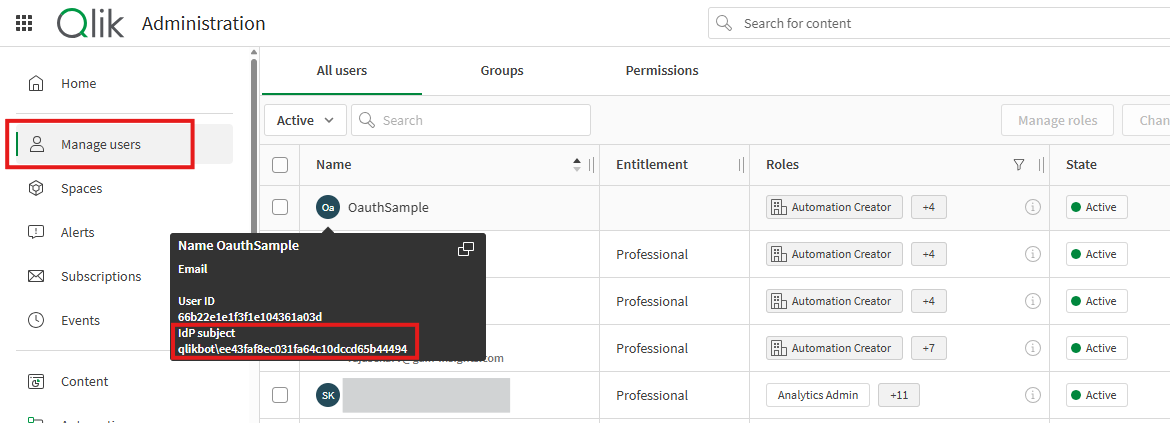Open Alerts from the sidebar
The width and height of the screenshot is (1170, 423).
tap(78, 232)
